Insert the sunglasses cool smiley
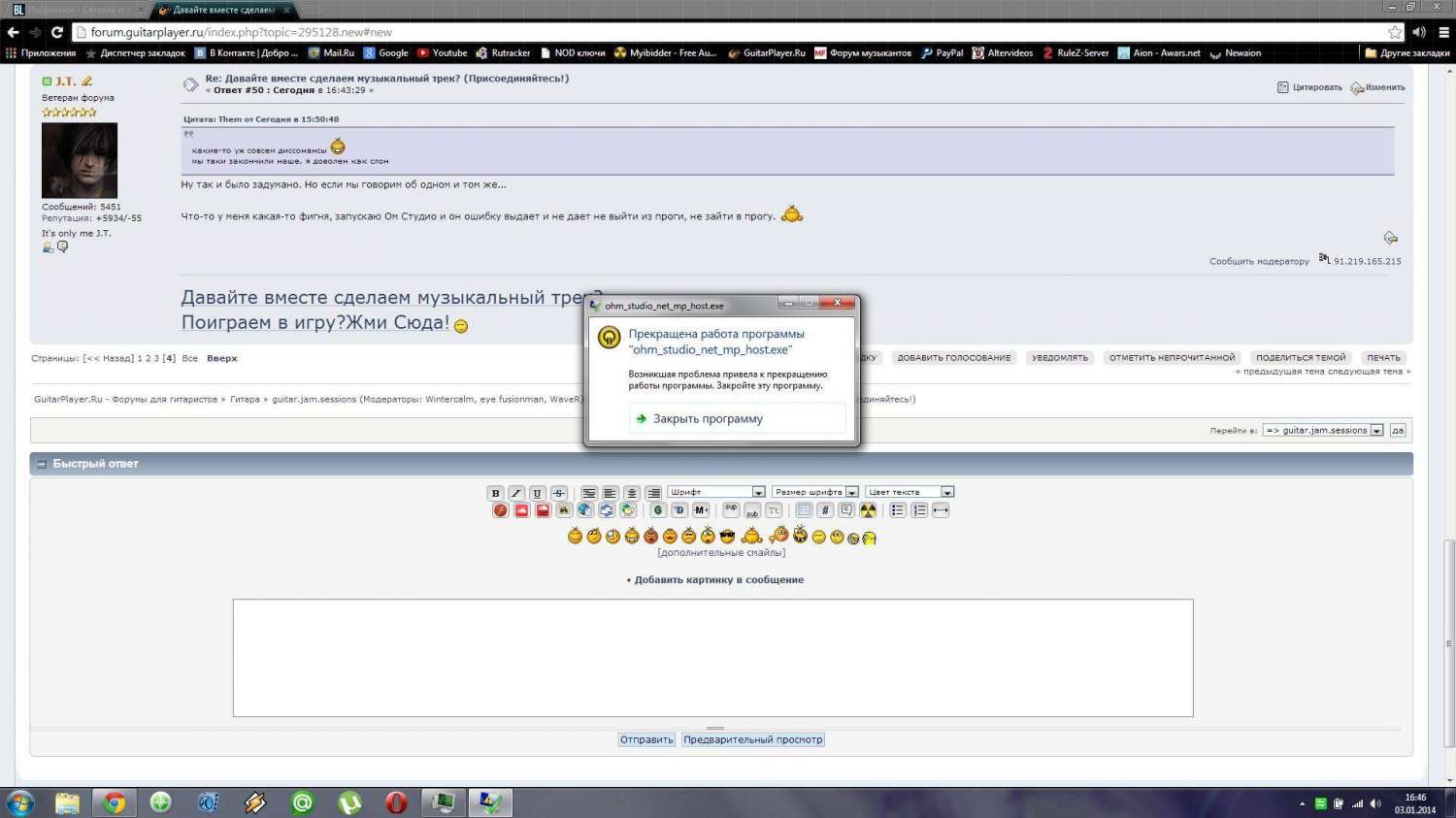 tap(727, 537)
